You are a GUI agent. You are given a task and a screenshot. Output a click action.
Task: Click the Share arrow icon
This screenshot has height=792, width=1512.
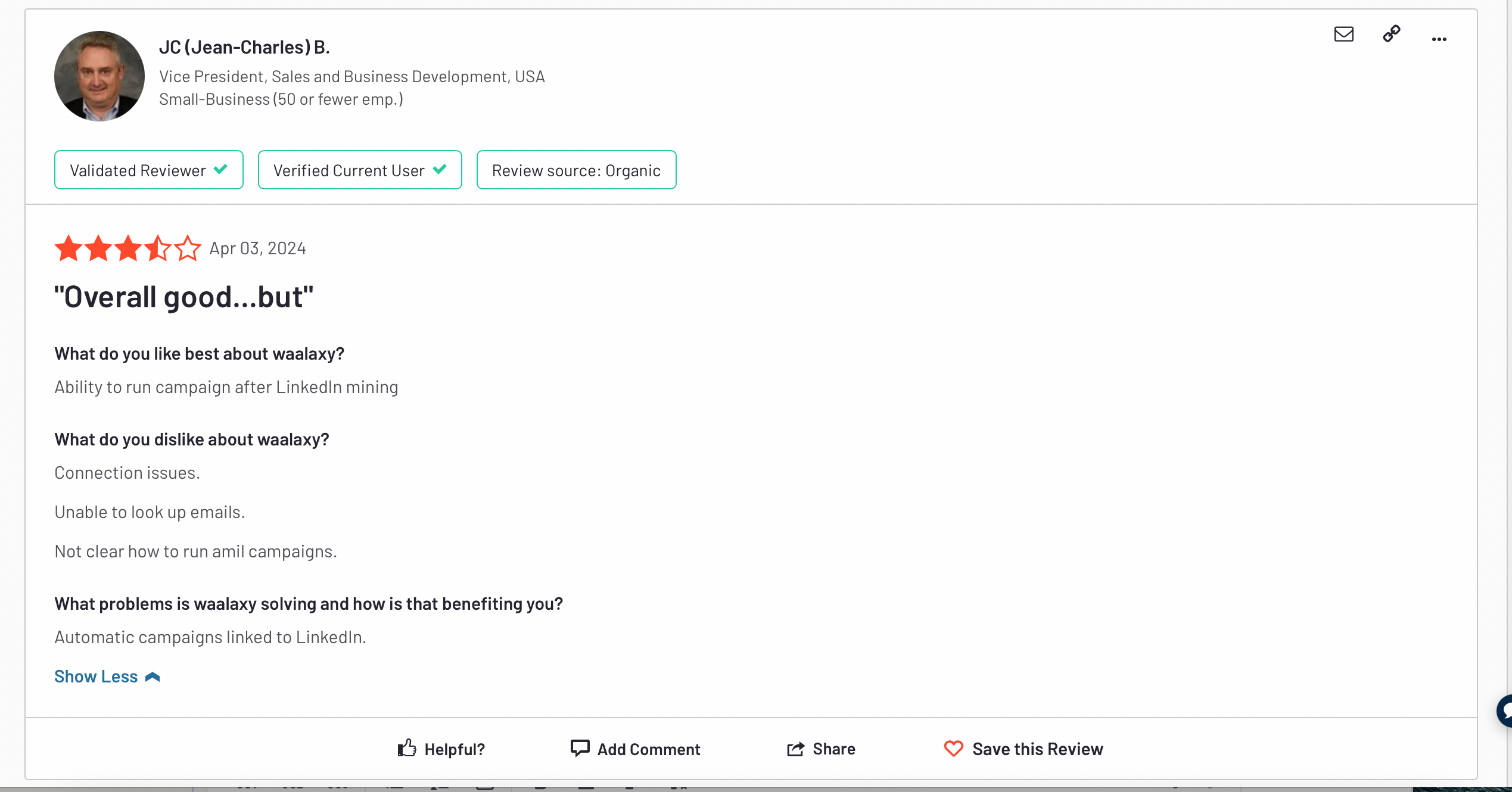coord(795,749)
